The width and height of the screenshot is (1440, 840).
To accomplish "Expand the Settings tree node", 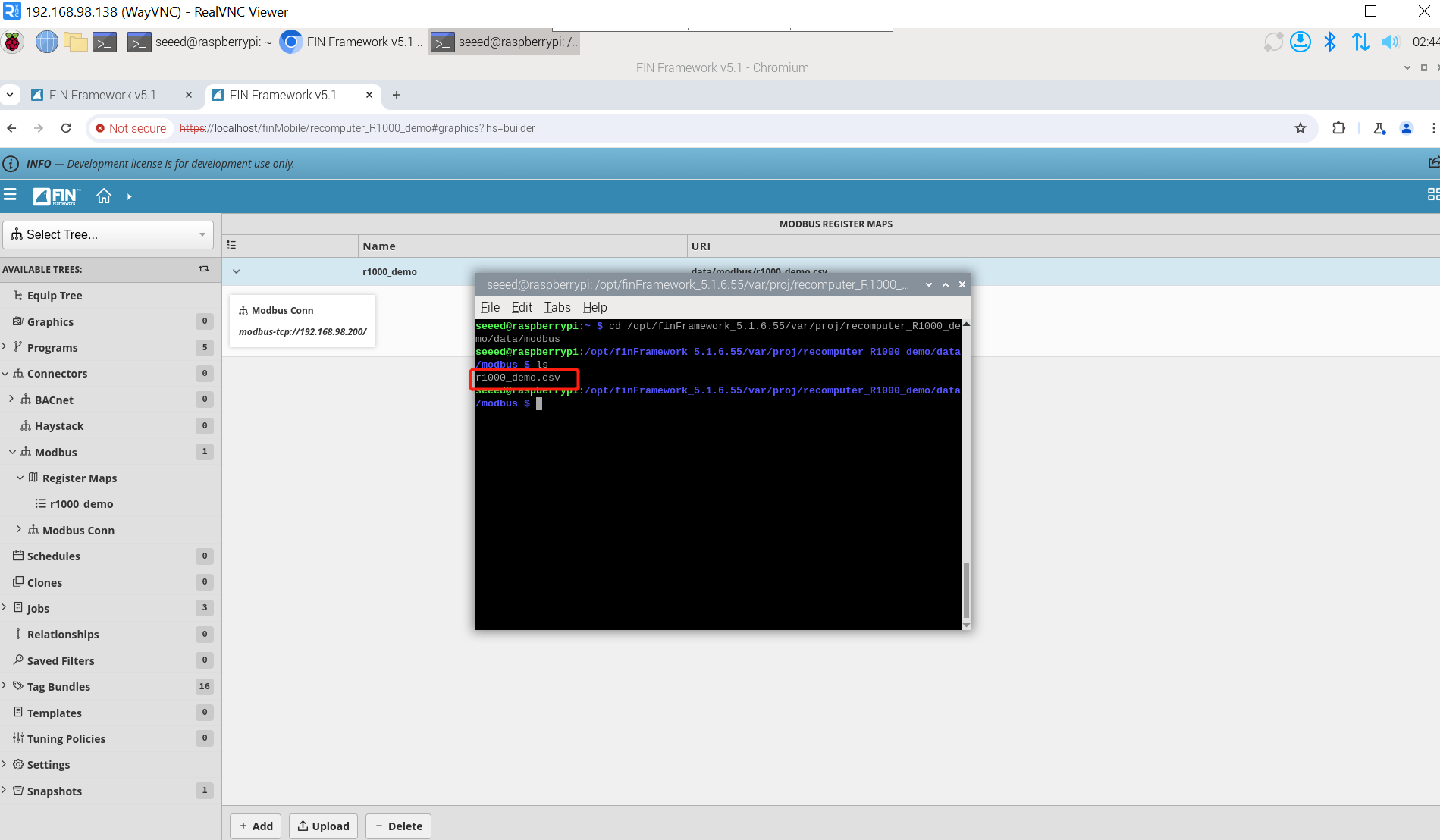I will pyautogui.click(x=5, y=763).
